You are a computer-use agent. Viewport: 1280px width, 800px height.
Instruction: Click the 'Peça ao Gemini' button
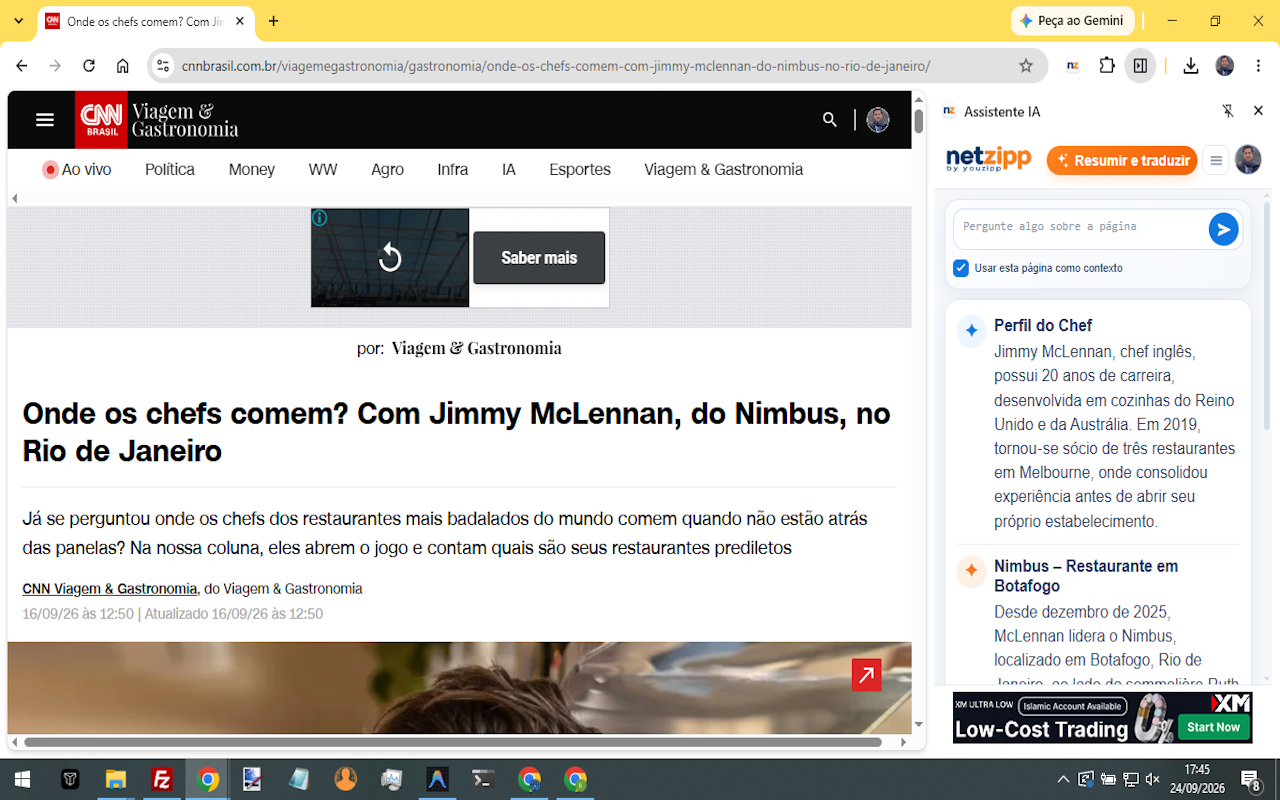(x=1071, y=20)
